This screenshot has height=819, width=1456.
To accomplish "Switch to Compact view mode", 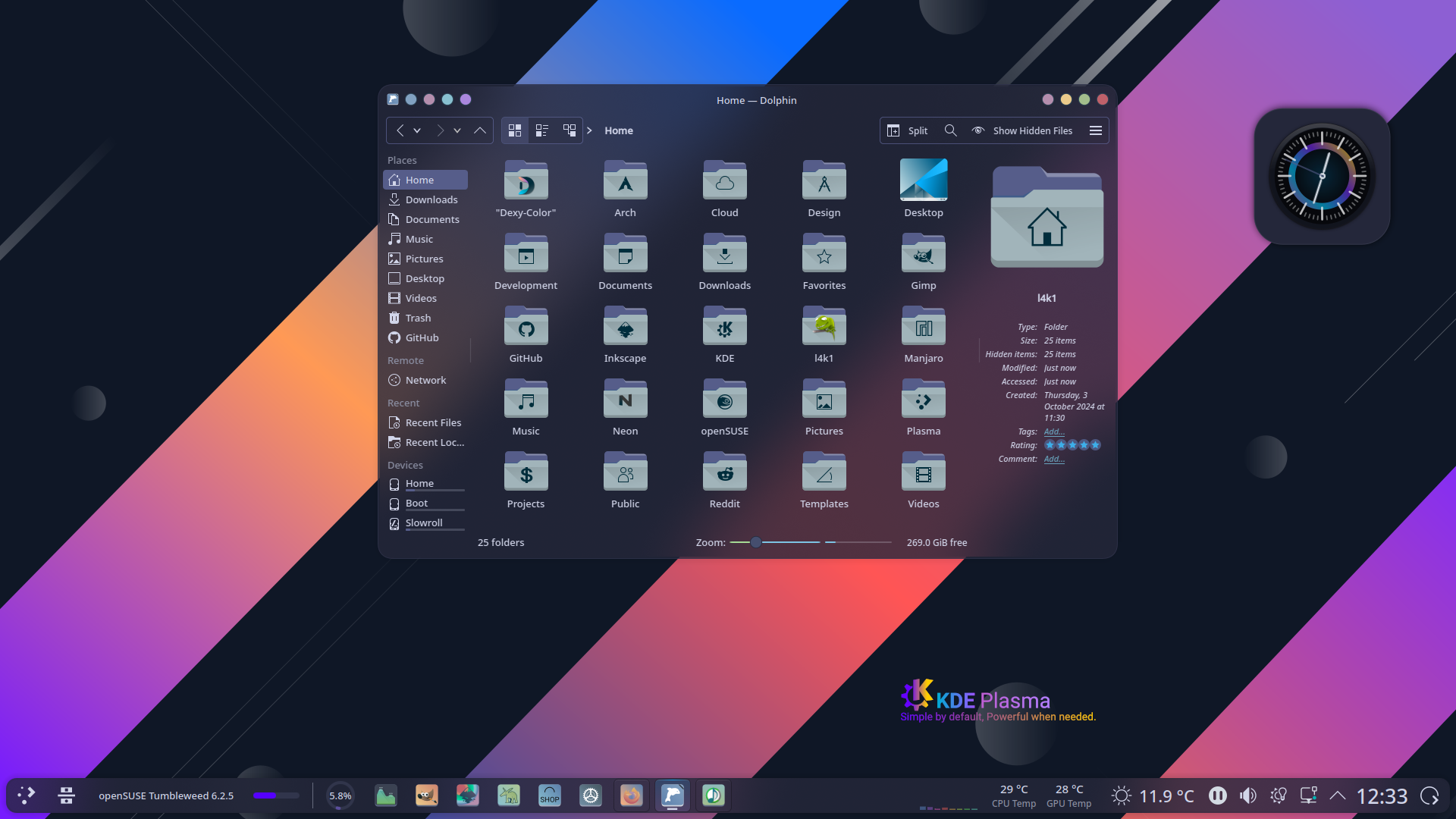I will pos(542,130).
